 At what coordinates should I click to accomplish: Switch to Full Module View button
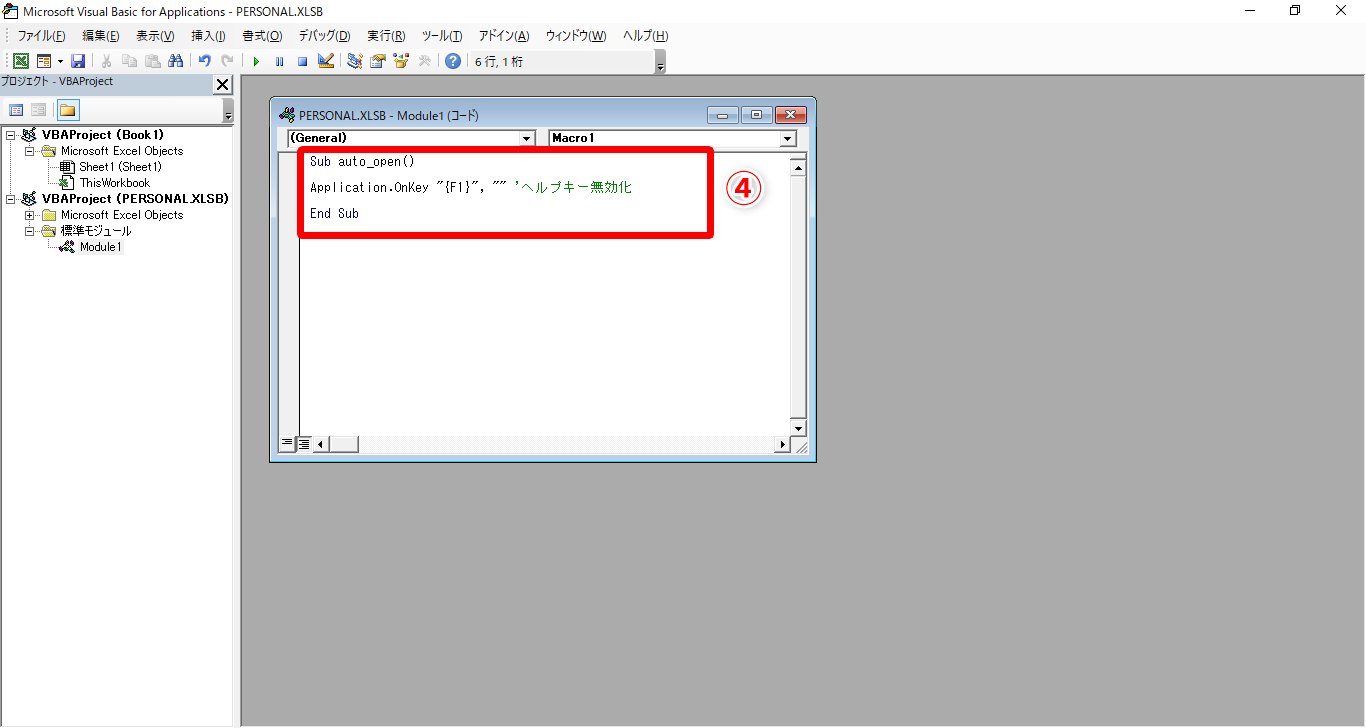pyautogui.click(x=303, y=444)
